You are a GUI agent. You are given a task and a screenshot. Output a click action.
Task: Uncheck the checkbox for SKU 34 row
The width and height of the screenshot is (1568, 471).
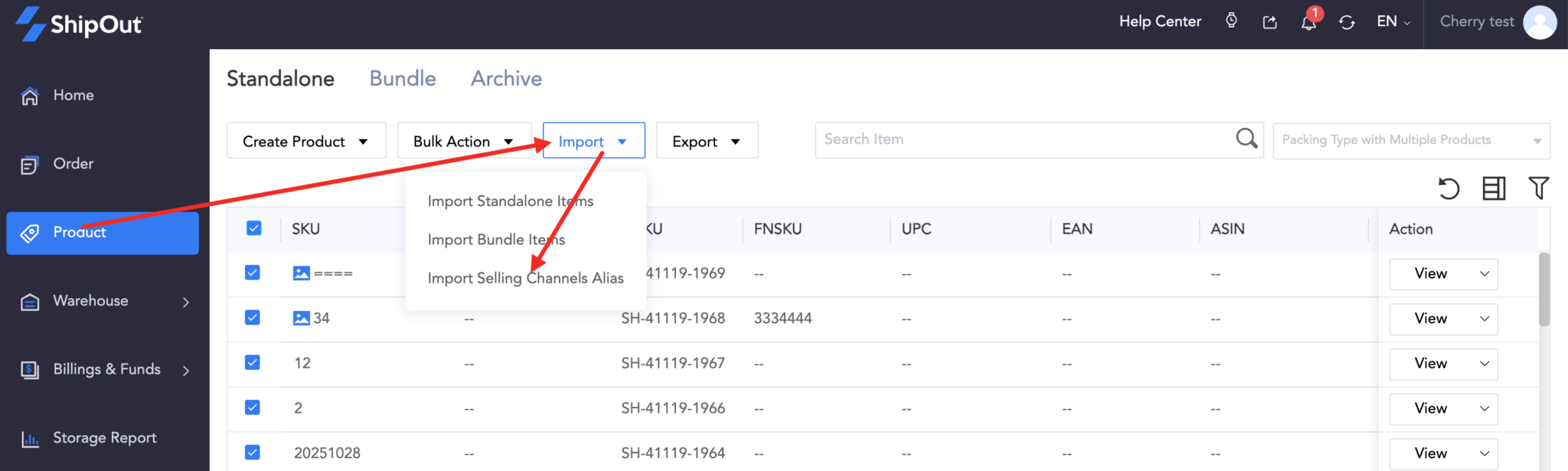point(253,318)
